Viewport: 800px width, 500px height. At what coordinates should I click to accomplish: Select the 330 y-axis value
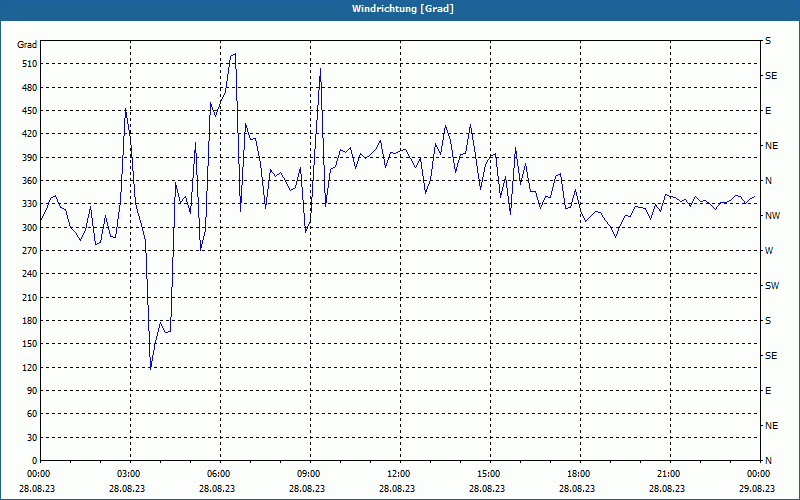[x=30, y=204]
